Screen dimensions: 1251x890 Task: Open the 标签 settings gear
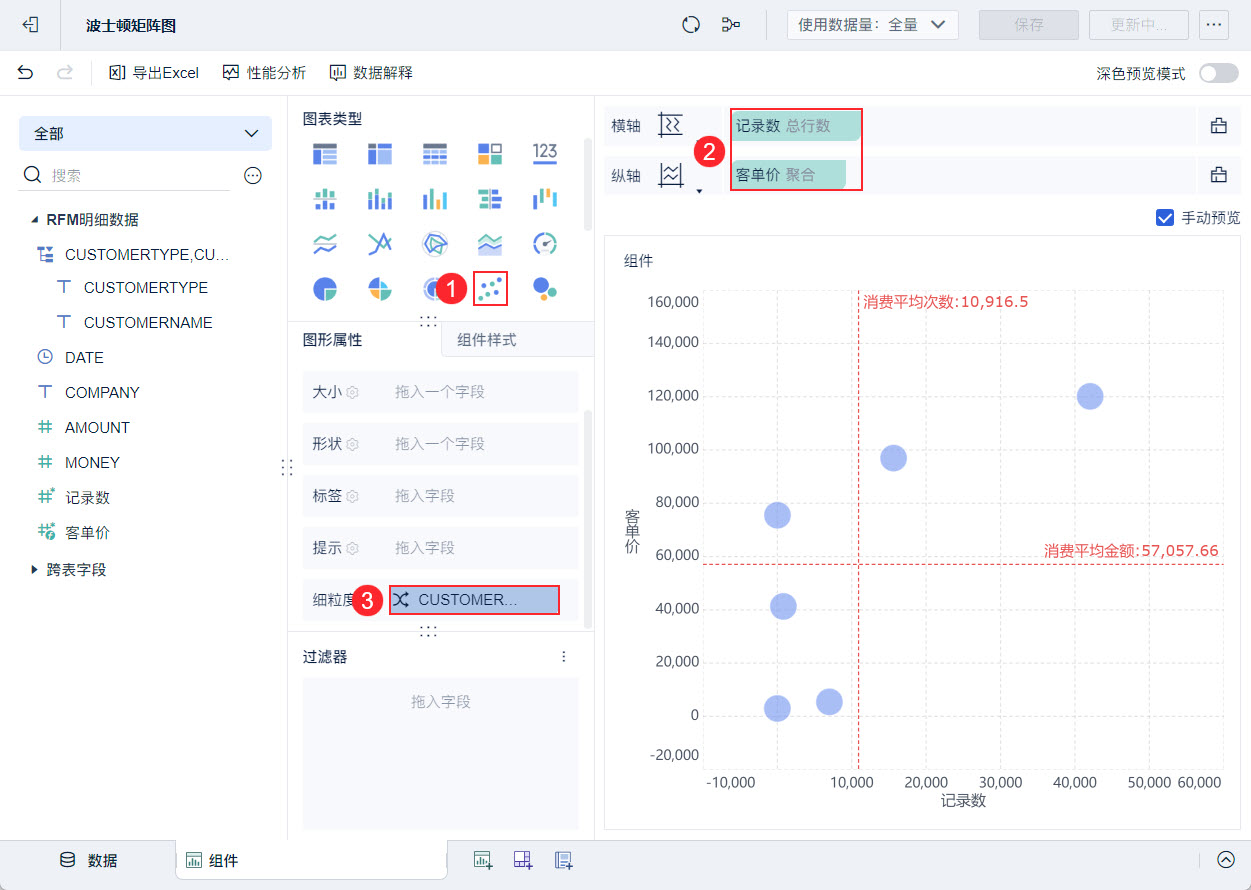[x=352, y=496]
